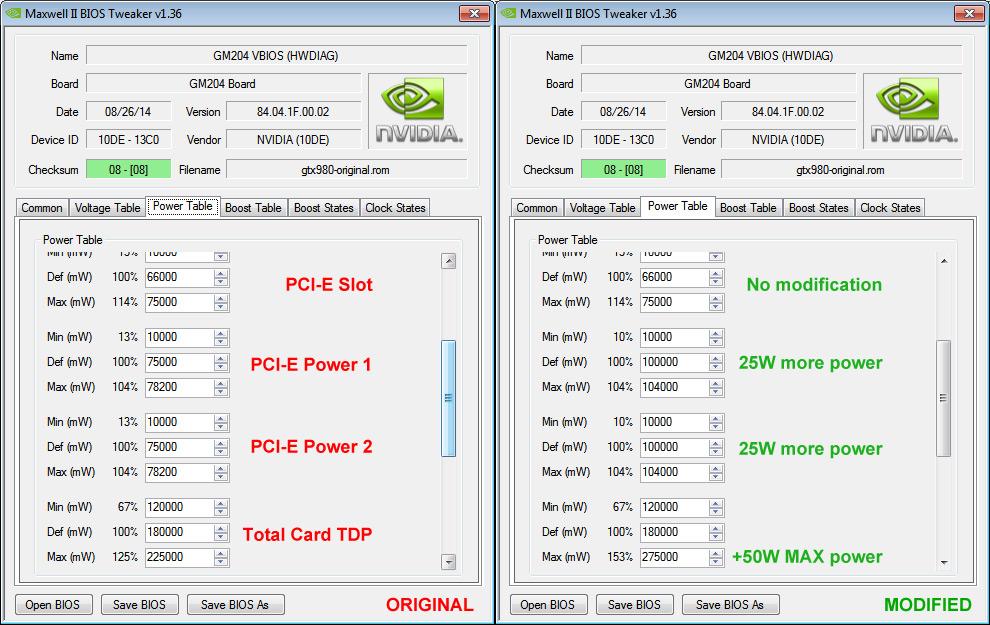Close the left Maxwell II BIOS Tweaker window
Image resolution: width=990 pixels, height=625 pixels.
474,13
